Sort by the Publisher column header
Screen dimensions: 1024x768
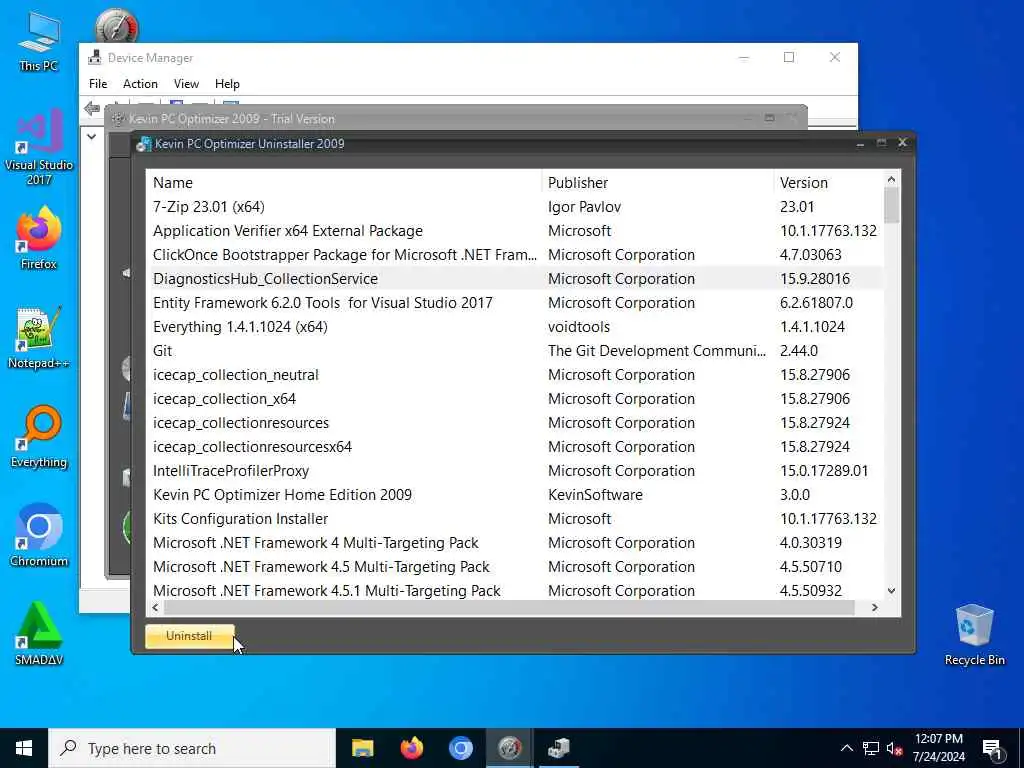click(658, 183)
